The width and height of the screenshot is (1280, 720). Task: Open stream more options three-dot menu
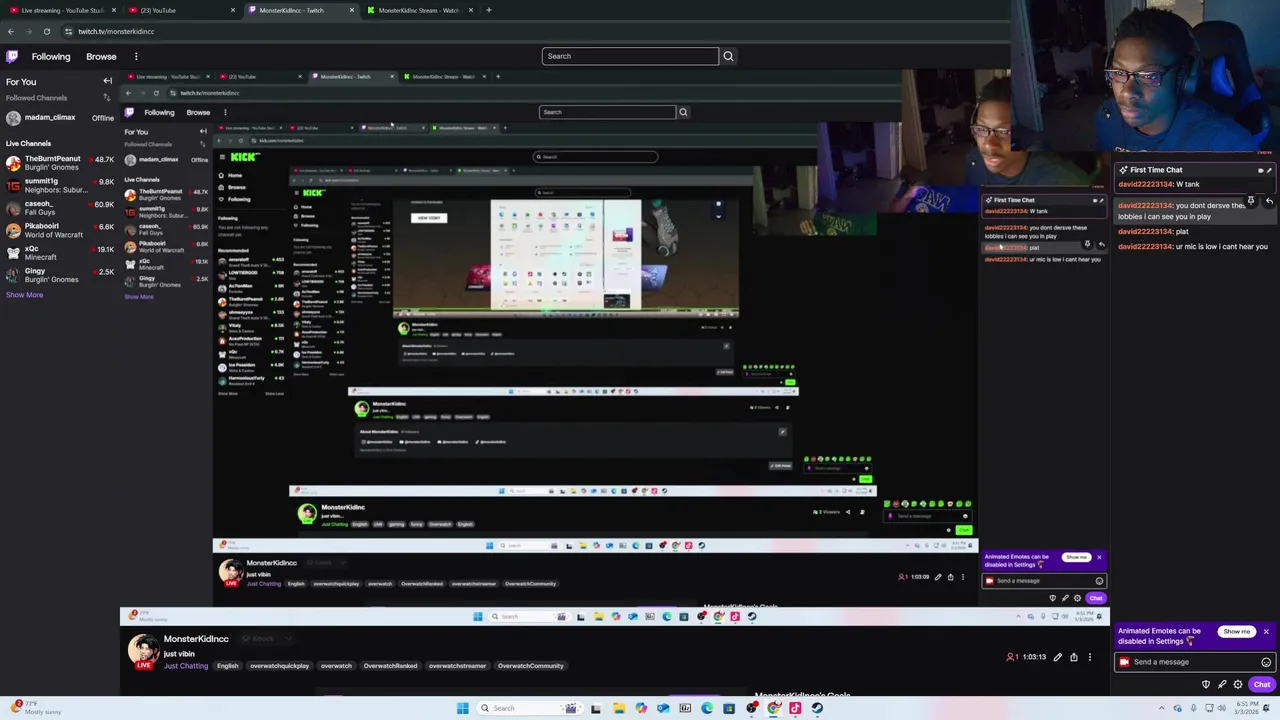[1090, 657]
